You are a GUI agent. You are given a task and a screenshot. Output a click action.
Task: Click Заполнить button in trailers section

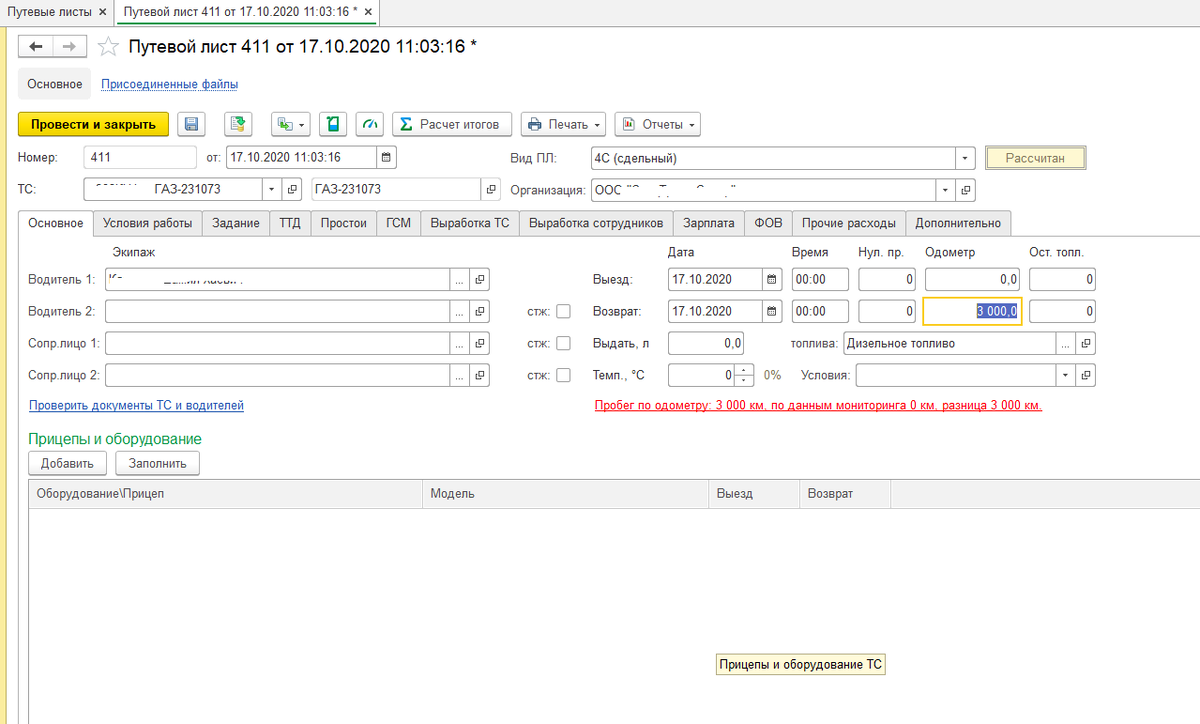pos(158,463)
